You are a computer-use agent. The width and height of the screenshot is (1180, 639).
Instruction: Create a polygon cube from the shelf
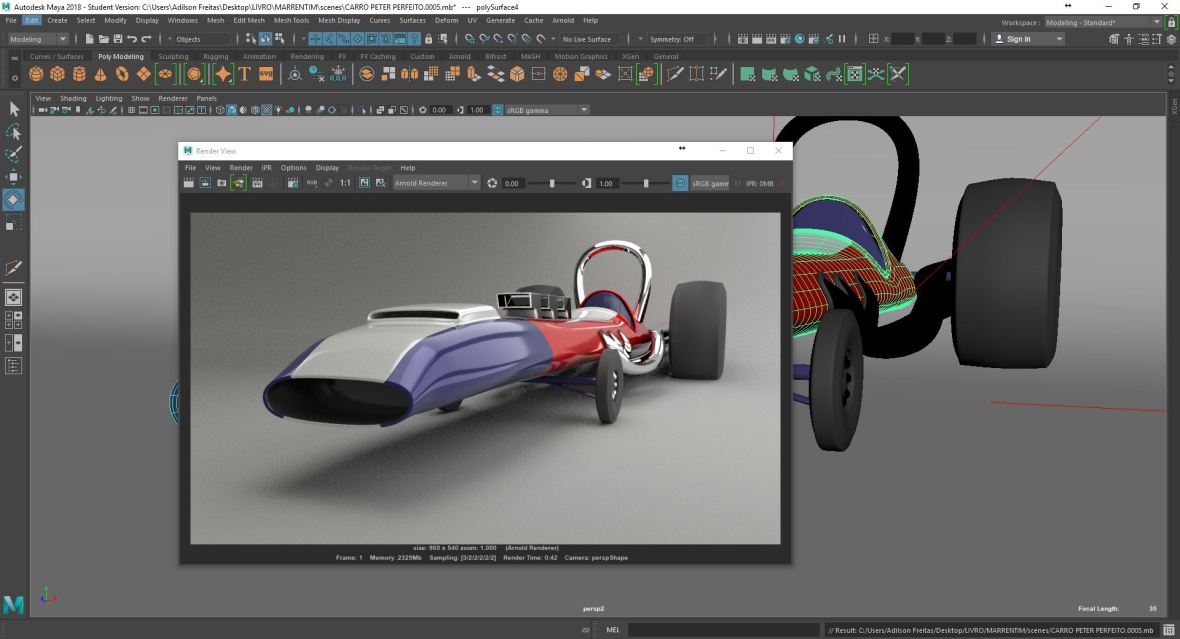point(56,74)
